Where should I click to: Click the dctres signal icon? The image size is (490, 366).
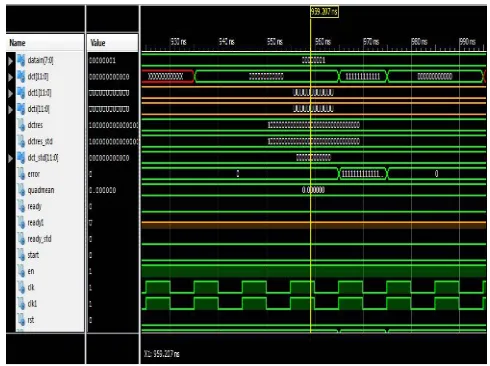(x=21, y=125)
